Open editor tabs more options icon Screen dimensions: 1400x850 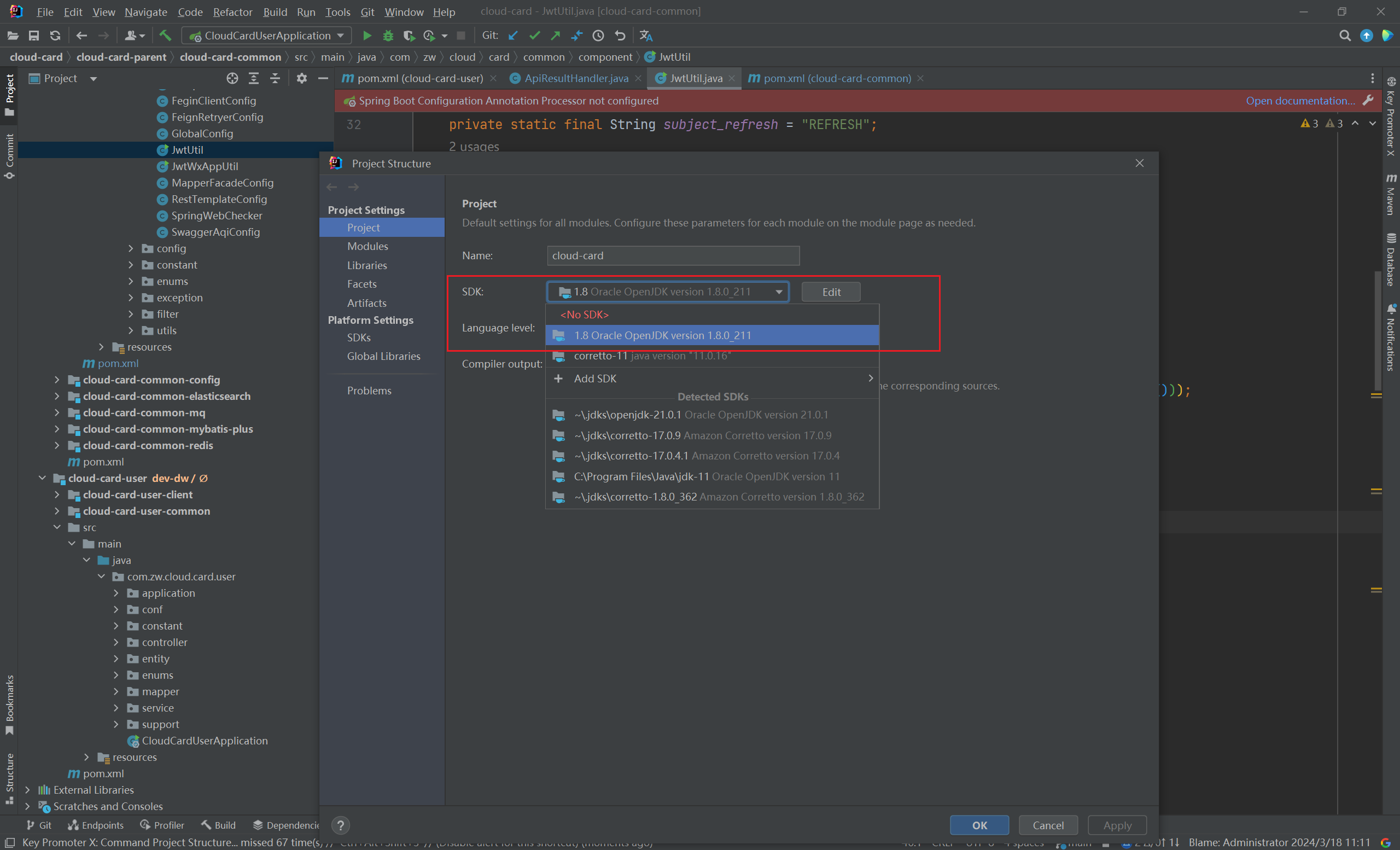click(x=1373, y=78)
